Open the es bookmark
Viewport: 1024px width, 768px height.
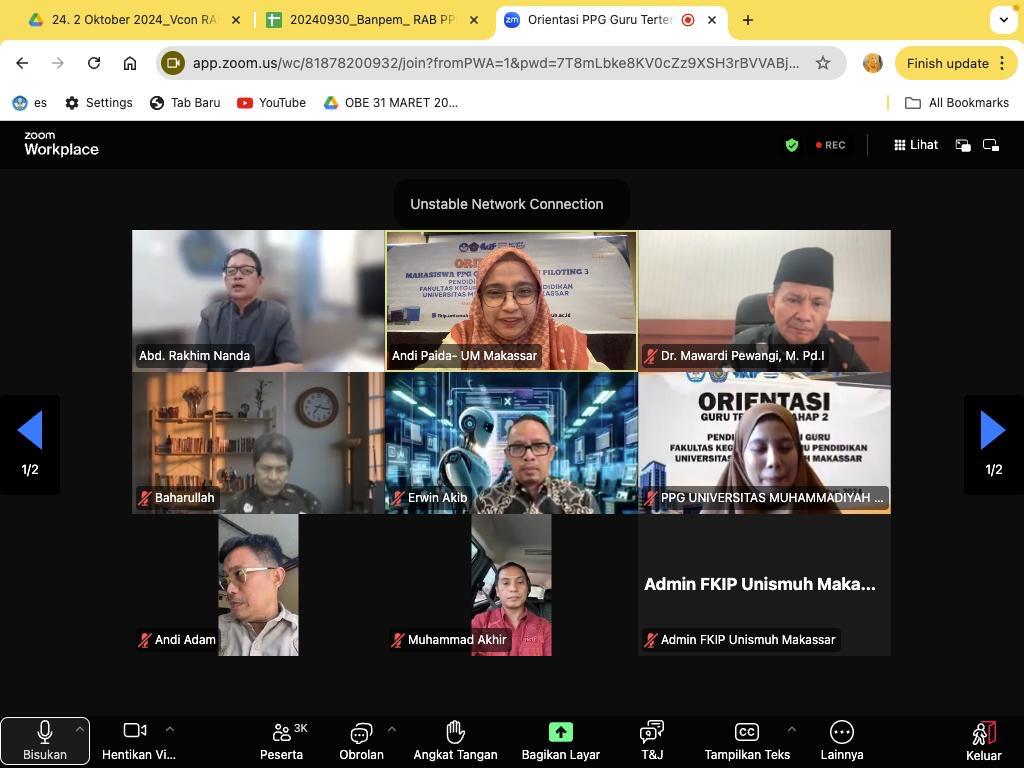coord(30,103)
